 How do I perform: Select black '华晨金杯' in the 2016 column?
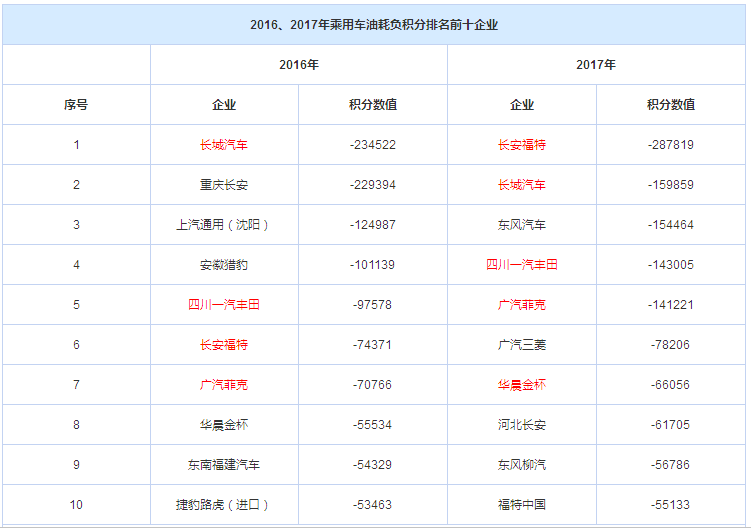coord(224,425)
